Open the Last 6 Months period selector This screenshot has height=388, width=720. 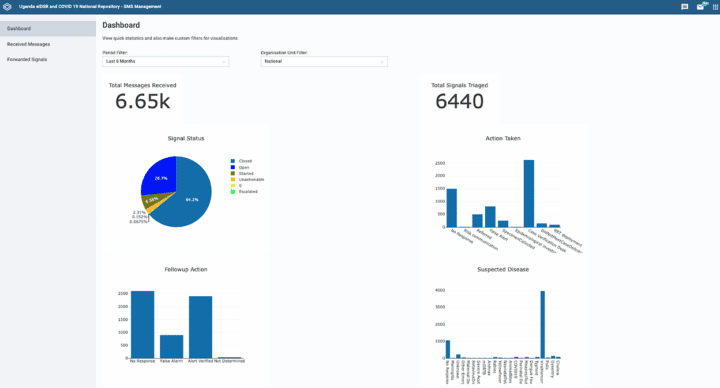(x=166, y=62)
